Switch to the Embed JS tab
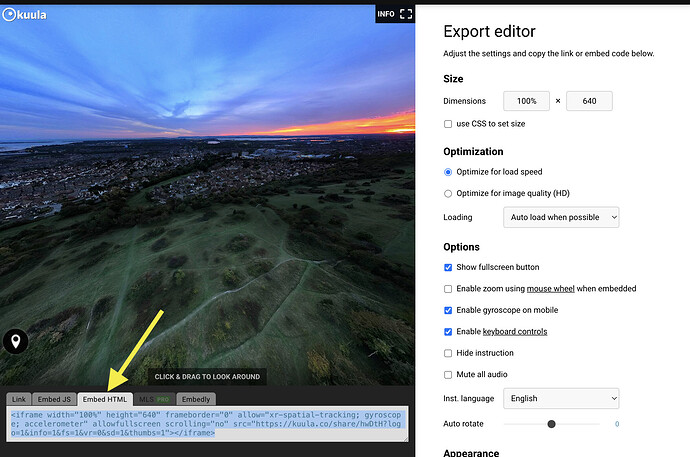The image size is (690, 457). click(55, 400)
